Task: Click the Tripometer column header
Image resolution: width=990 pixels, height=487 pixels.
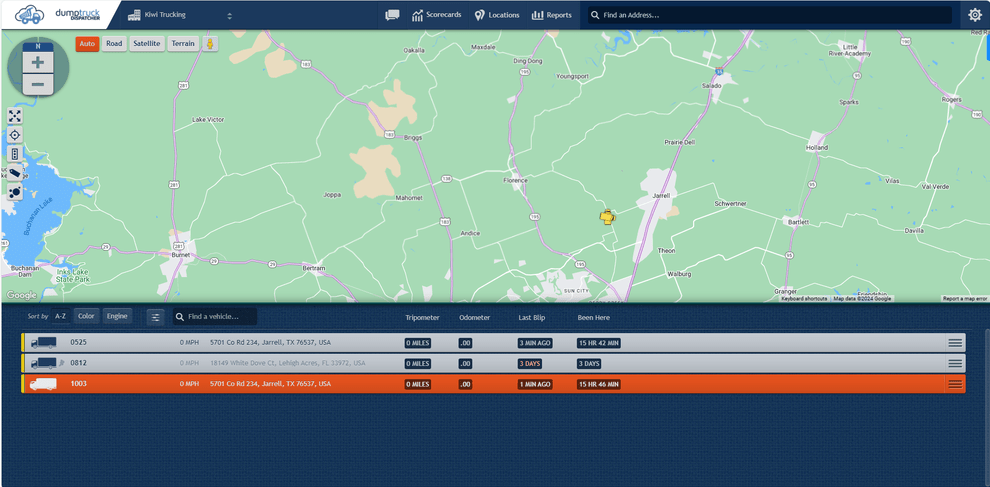Action: (x=422, y=317)
